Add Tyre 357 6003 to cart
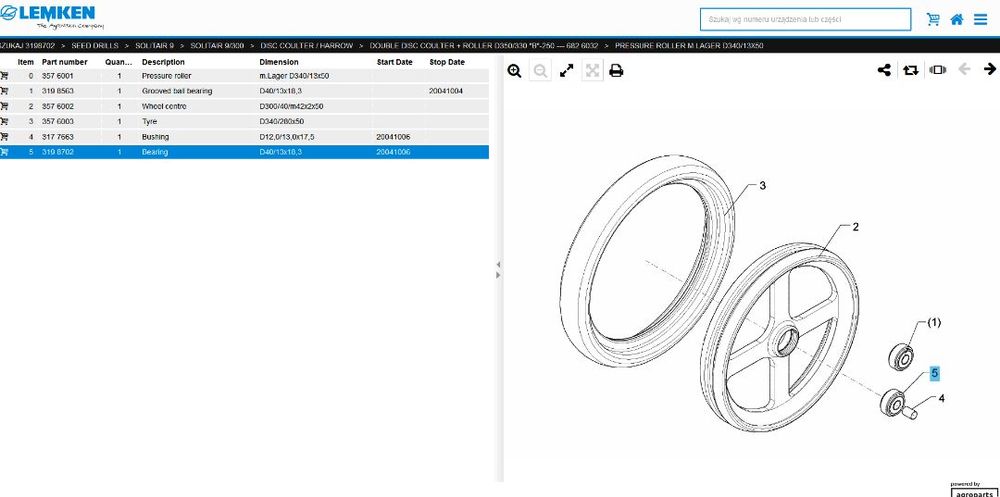 coord(4,121)
